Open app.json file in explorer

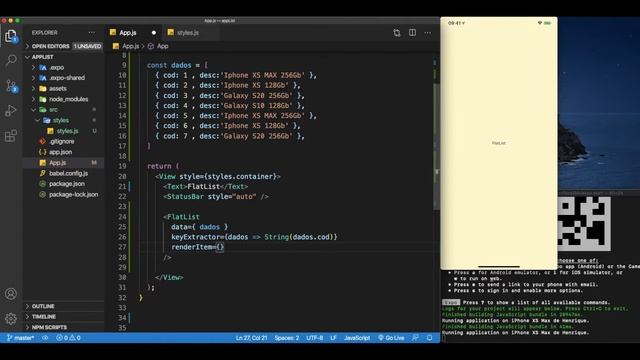(60, 152)
